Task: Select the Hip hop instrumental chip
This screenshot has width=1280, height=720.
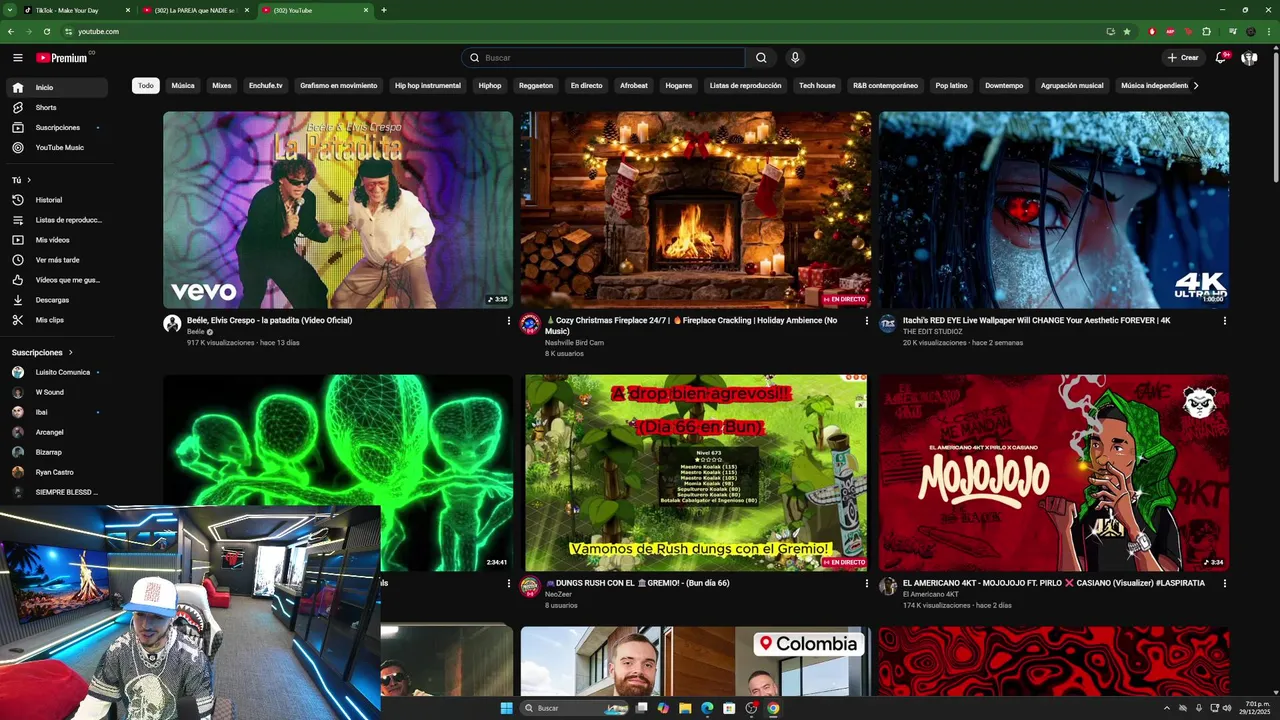Action: point(428,86)
